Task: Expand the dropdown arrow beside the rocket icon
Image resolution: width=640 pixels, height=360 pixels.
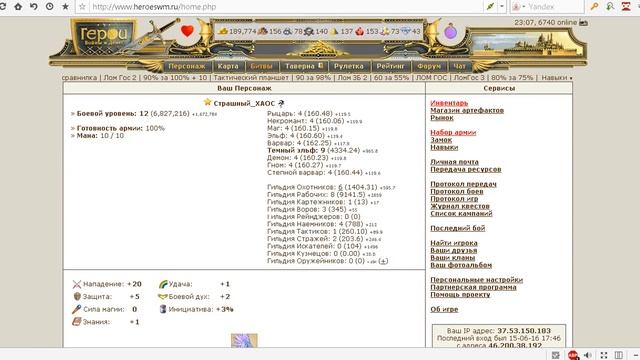Action: 502,7
